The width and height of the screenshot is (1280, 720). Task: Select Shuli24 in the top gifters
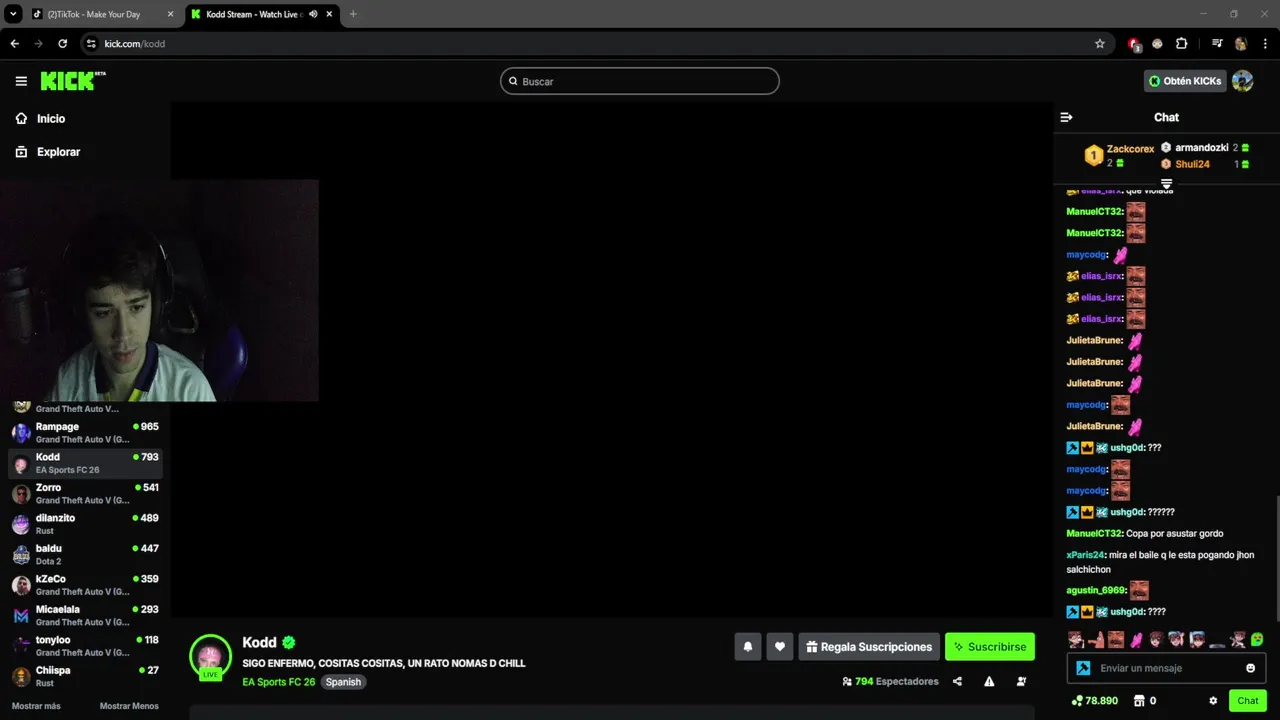point(1192,164)
